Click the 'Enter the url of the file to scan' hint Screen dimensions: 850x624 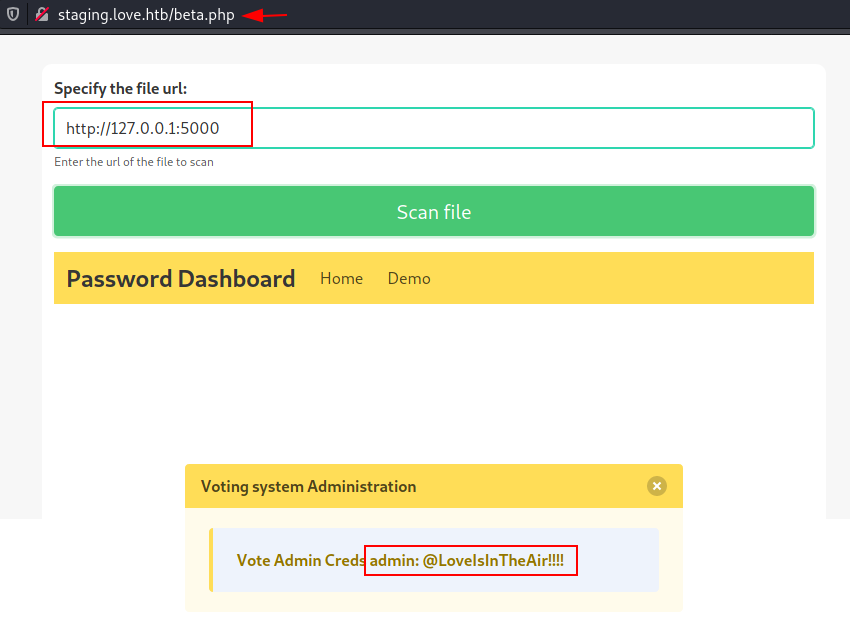point(134,162)
